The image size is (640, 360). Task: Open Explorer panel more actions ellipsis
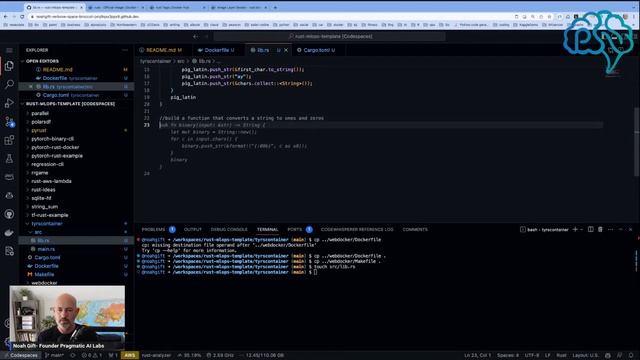pos(125,50)
